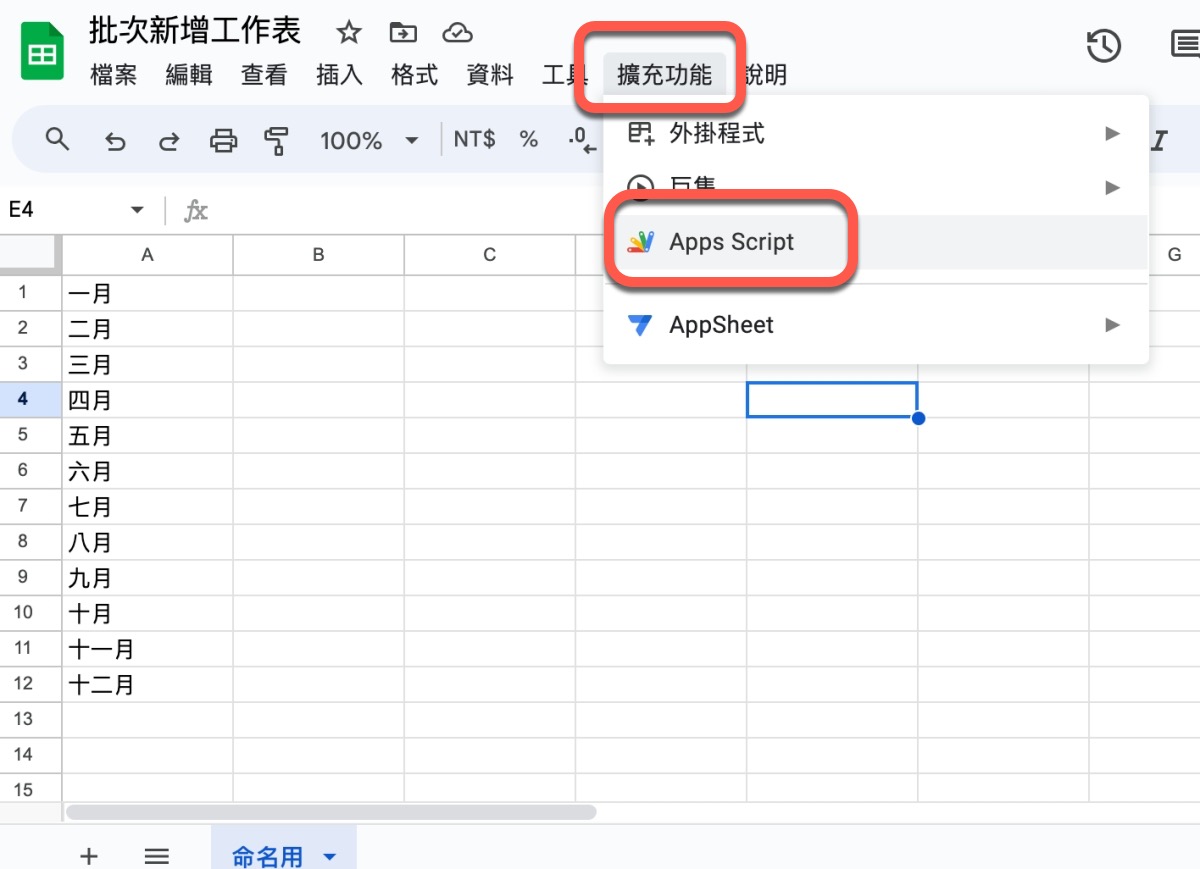Viewport: 1200px width, 869px height.
Task: Select cell containing 八月
Action: [x=147, y=541]
